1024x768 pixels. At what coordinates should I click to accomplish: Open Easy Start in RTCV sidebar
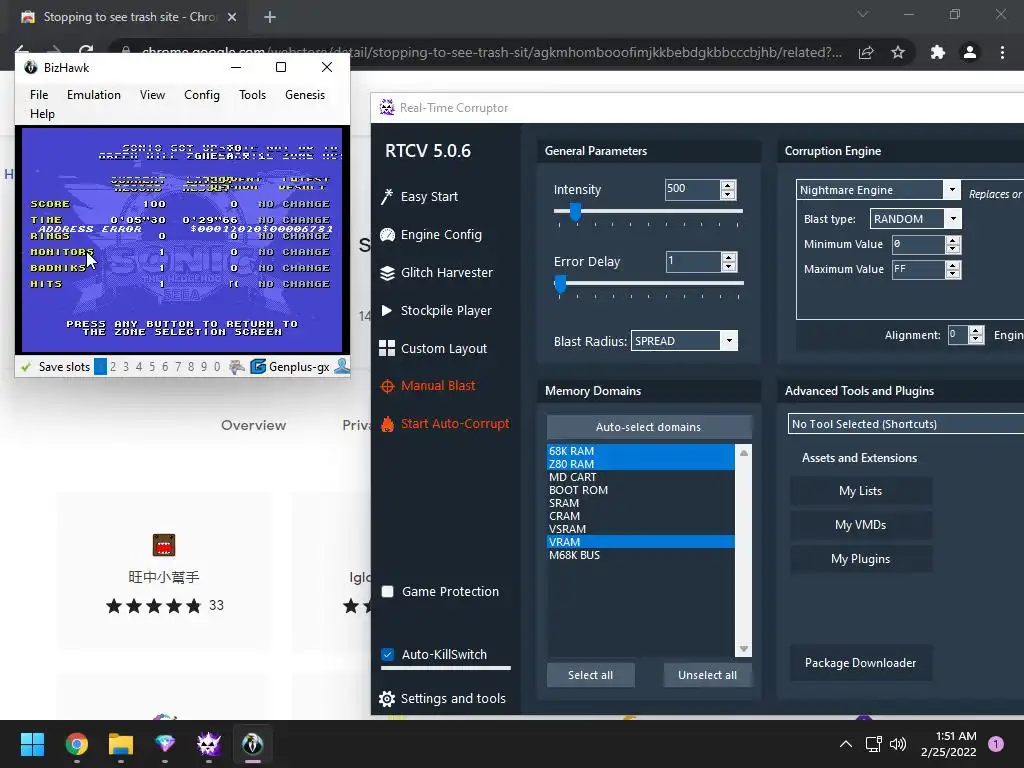pyautogui.click(x=419, y=197)
